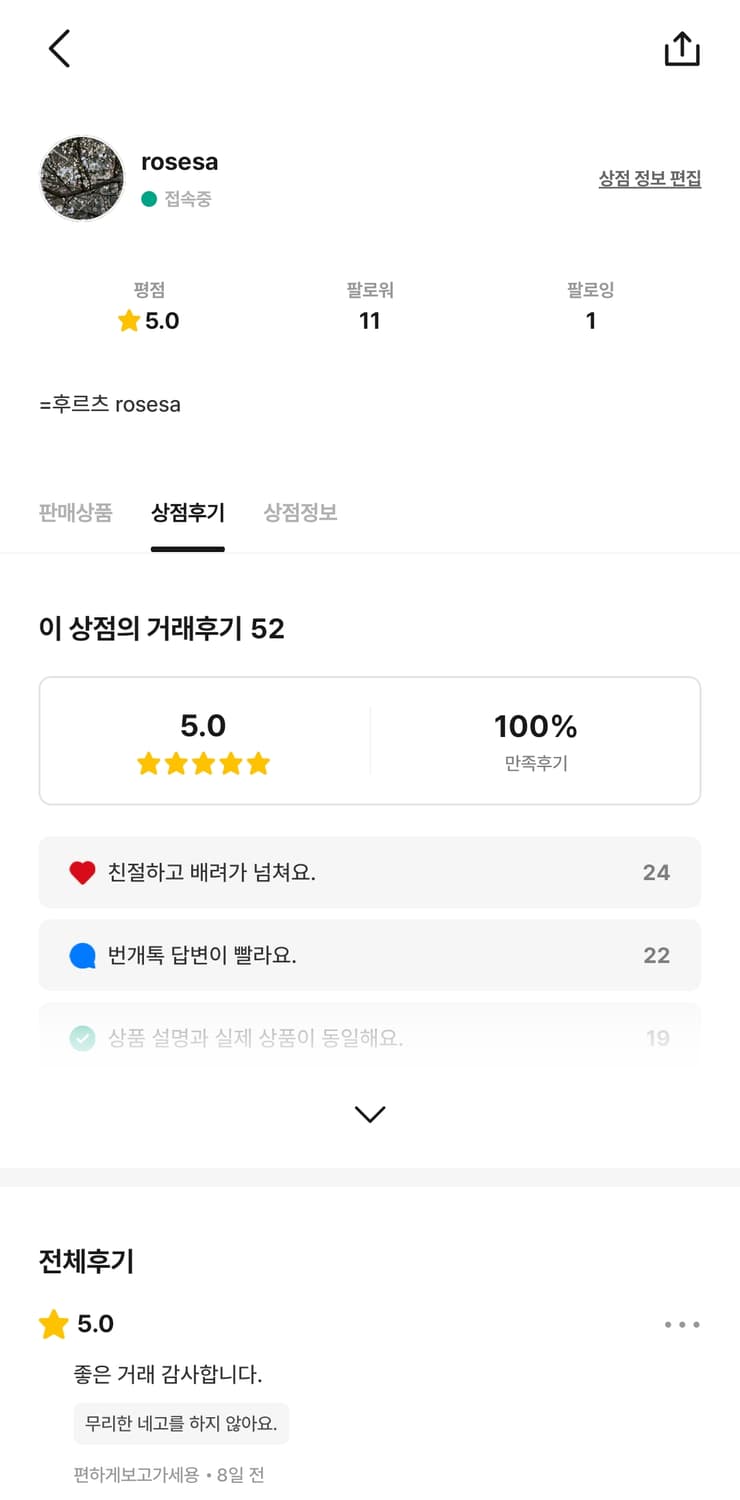
Task: Switch to 판매상품 tab
Action: 76,513
